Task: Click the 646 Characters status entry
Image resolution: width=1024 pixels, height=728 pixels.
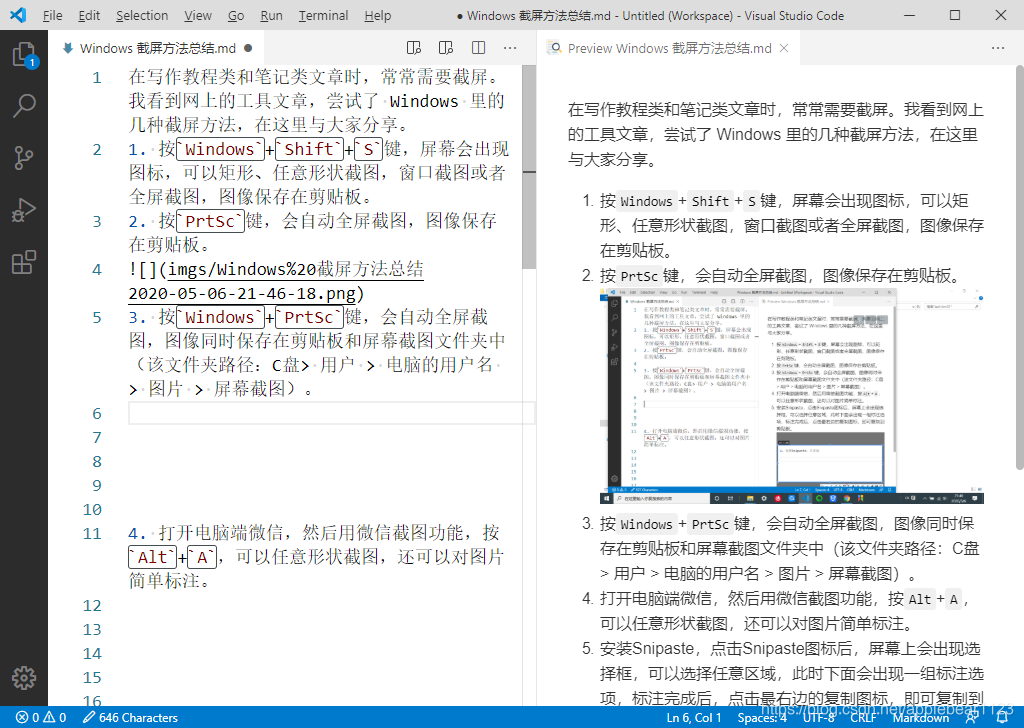Action: 130,718
